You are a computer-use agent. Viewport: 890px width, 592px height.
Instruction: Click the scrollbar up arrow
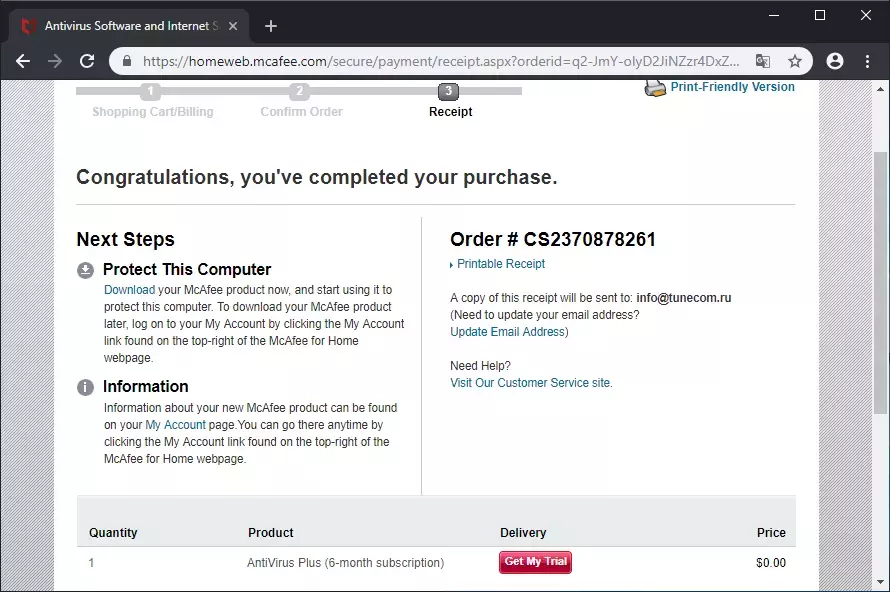tap(880, 89)
